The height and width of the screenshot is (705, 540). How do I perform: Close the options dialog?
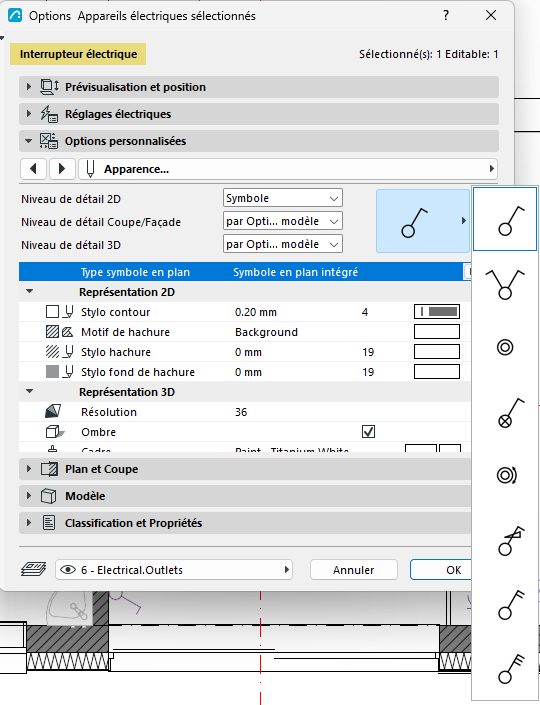pos(491,15)
